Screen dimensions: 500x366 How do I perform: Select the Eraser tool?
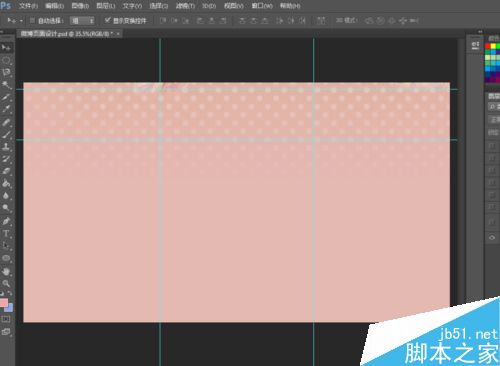point(6,171)
